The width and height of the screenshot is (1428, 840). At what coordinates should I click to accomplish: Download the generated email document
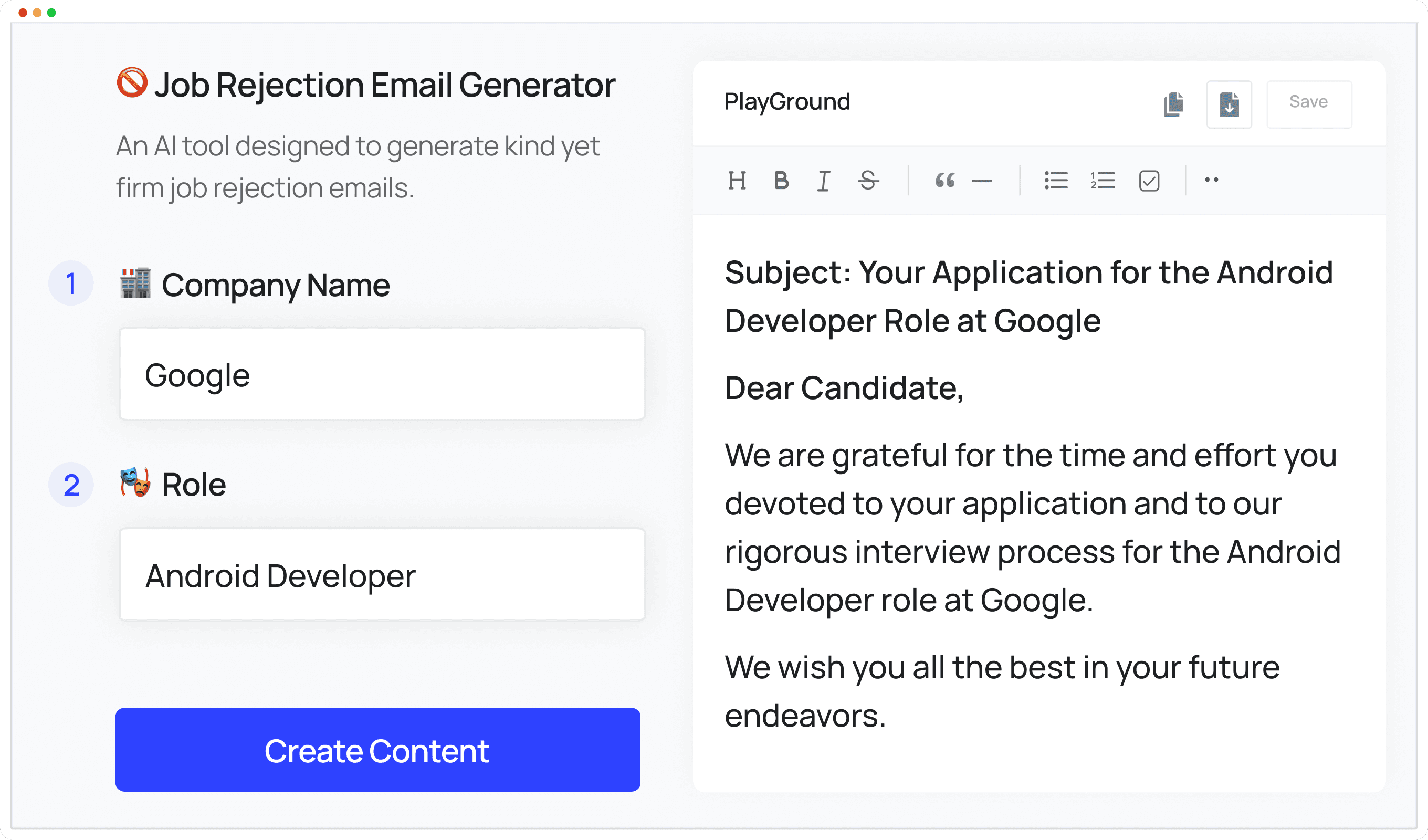1228,104
